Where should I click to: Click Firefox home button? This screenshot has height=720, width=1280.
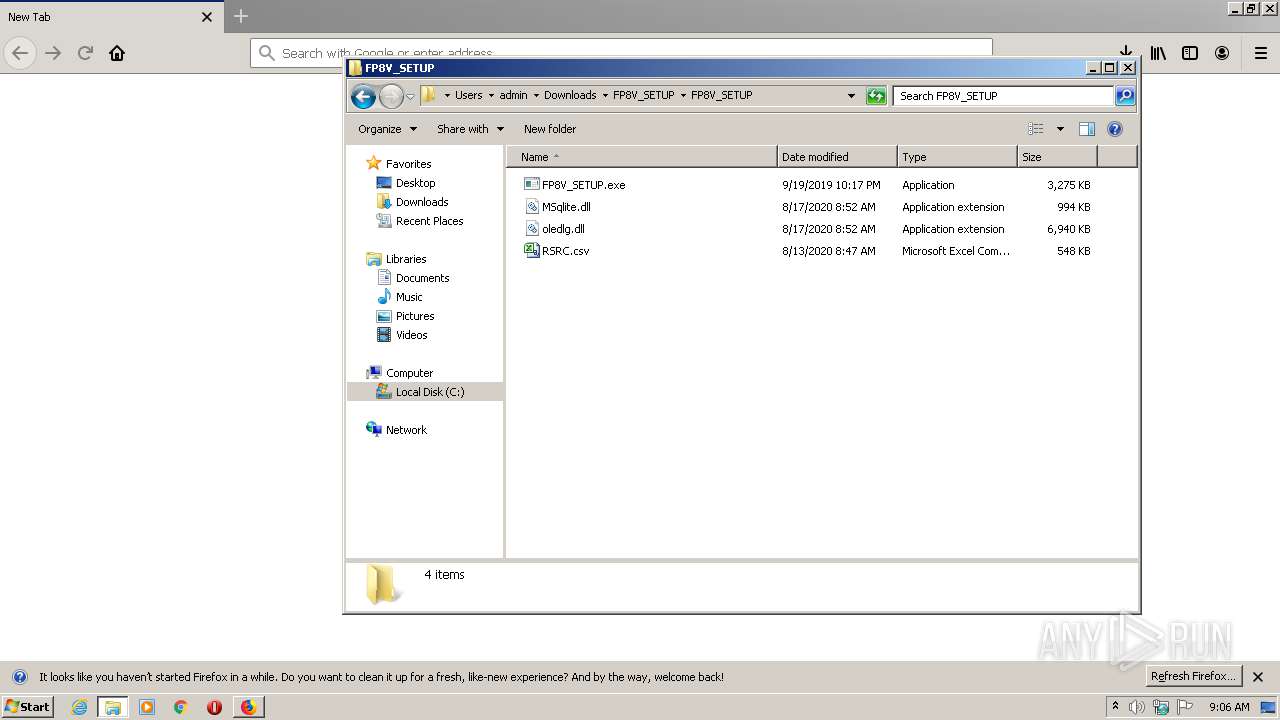[117, 53]
